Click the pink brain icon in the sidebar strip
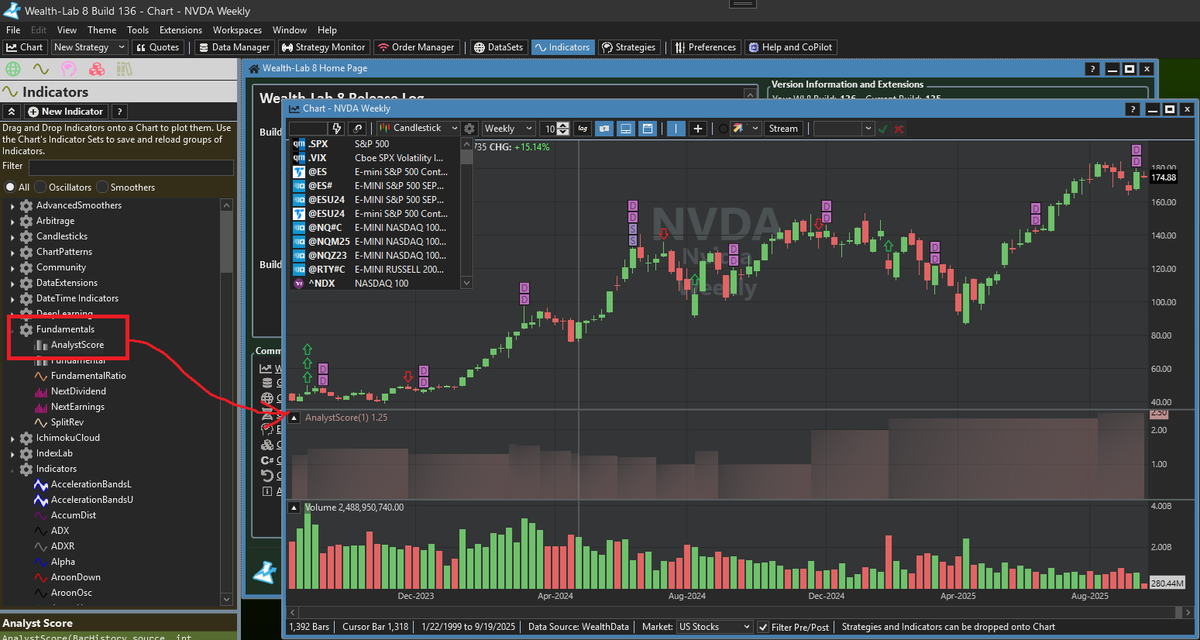 67,68
